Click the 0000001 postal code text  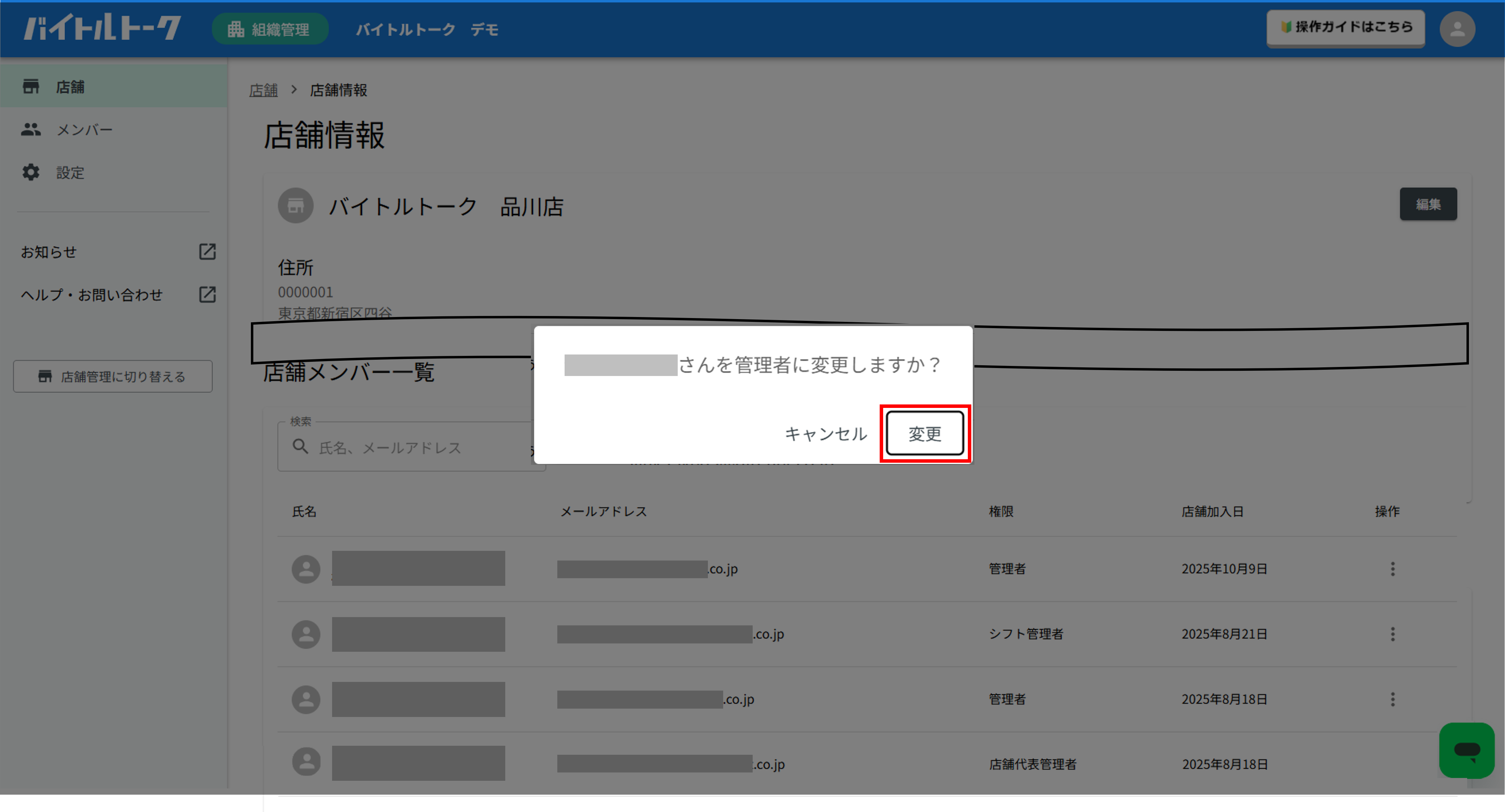[305, 292]
